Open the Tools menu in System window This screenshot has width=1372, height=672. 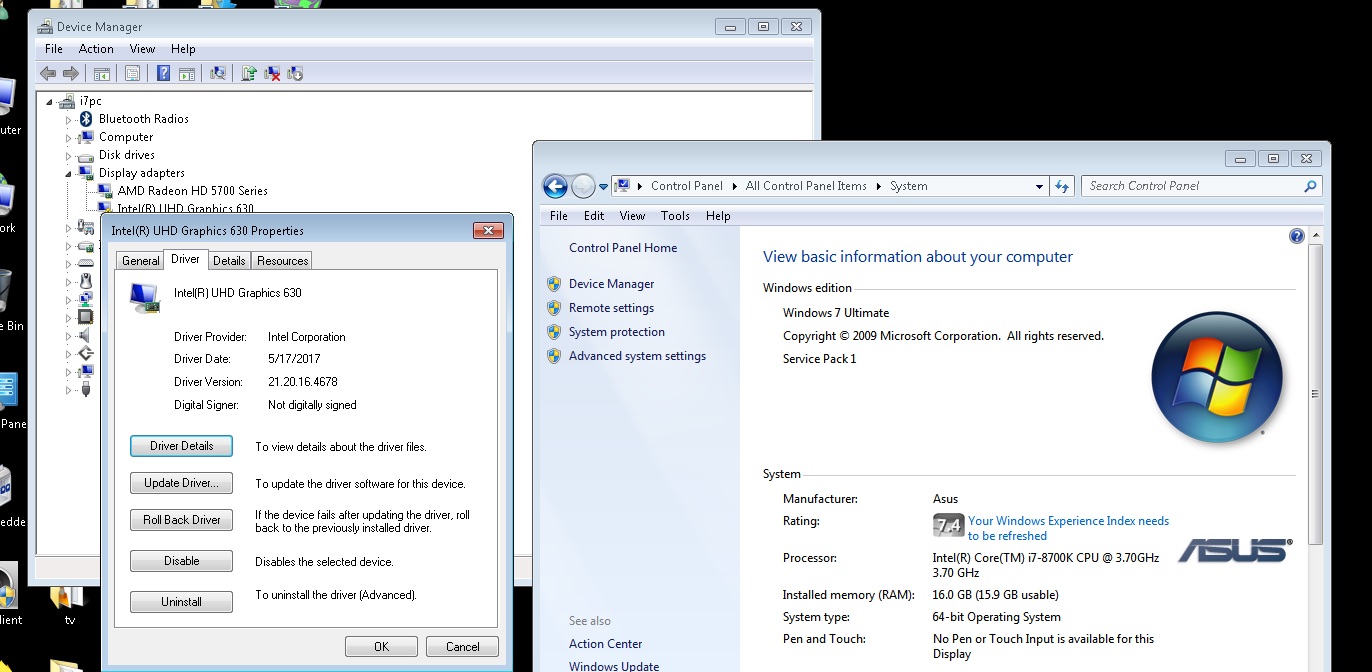pyautogui.click(x=675, y=216)
